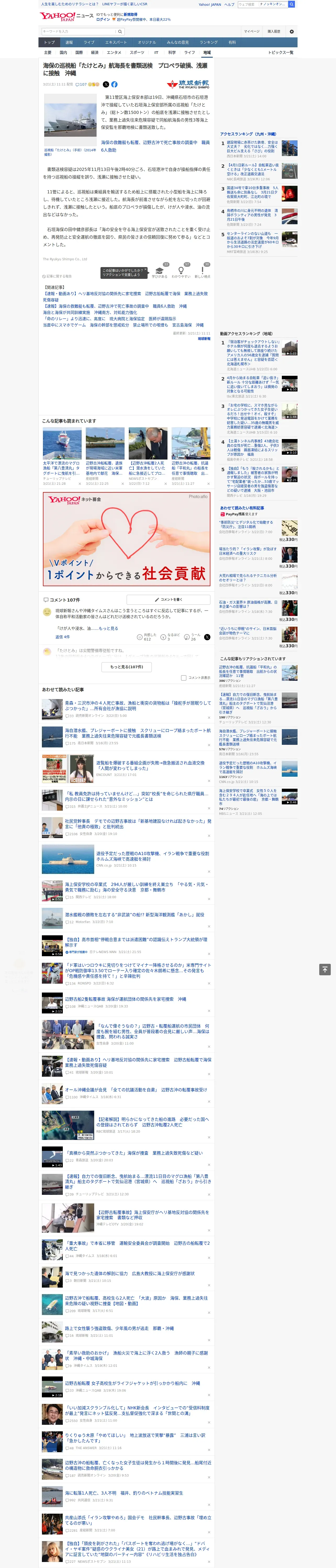
Task: Open settings via the gear icon
Action: tap(292, 32)
